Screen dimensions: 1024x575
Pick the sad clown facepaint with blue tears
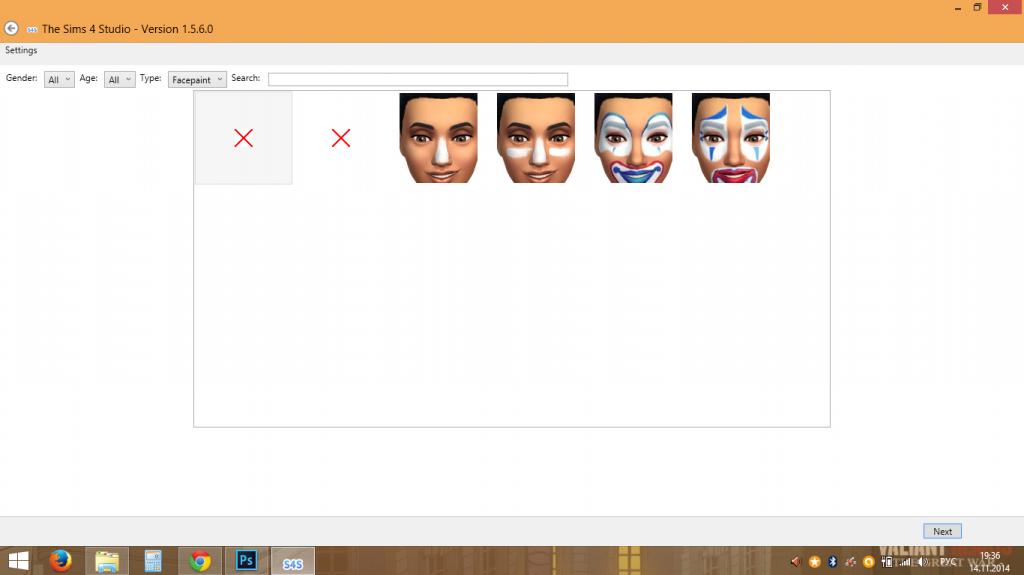(x=731, y=138)
